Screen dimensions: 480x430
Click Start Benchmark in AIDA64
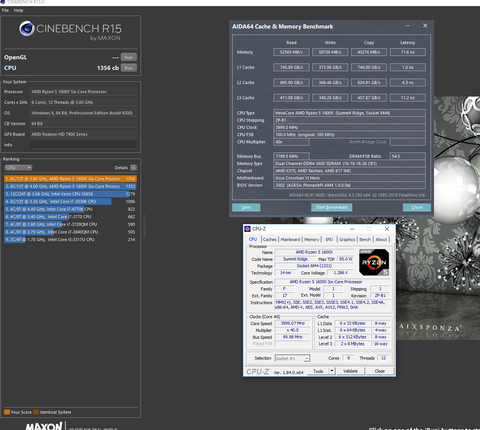[332, 207]
